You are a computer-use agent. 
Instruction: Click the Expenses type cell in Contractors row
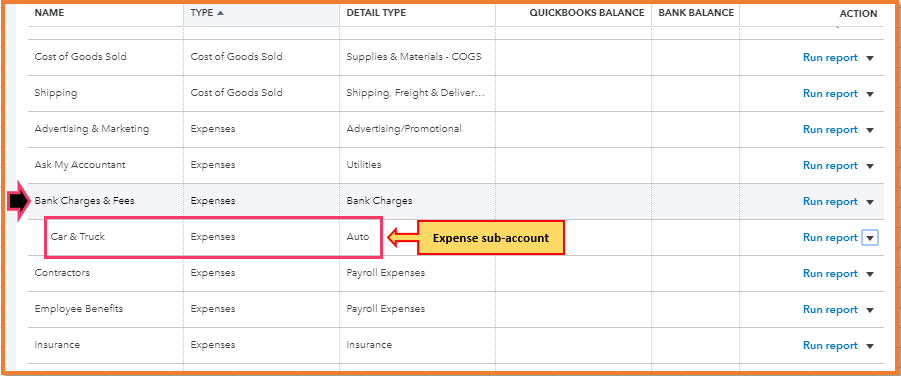pos(213,273)
